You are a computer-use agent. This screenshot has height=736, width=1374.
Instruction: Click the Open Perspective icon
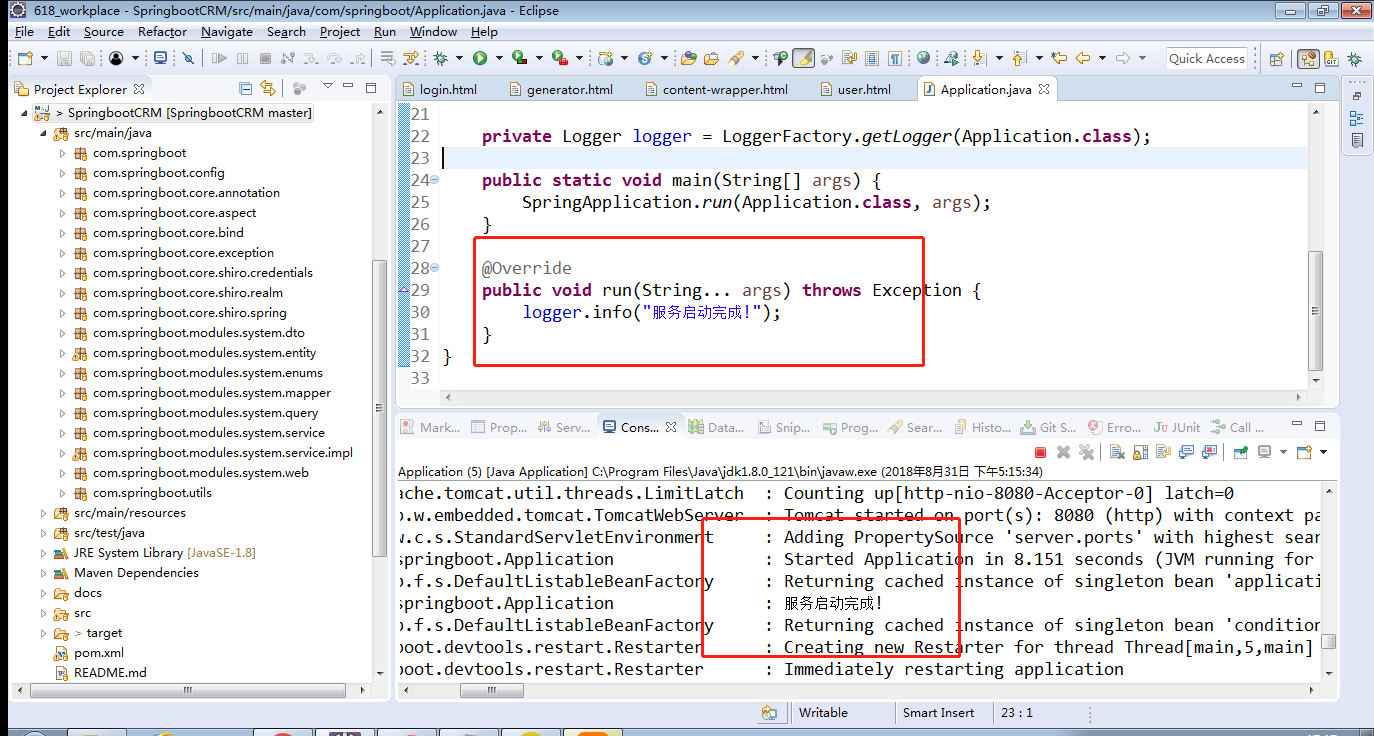(x=1277, y=59)
